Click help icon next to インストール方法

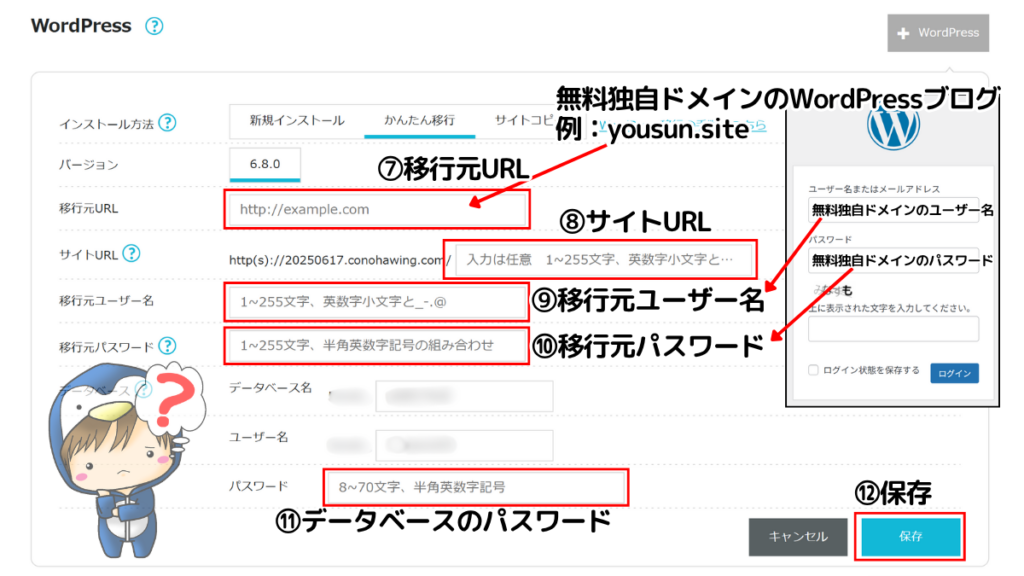click(x=168, y=122)
